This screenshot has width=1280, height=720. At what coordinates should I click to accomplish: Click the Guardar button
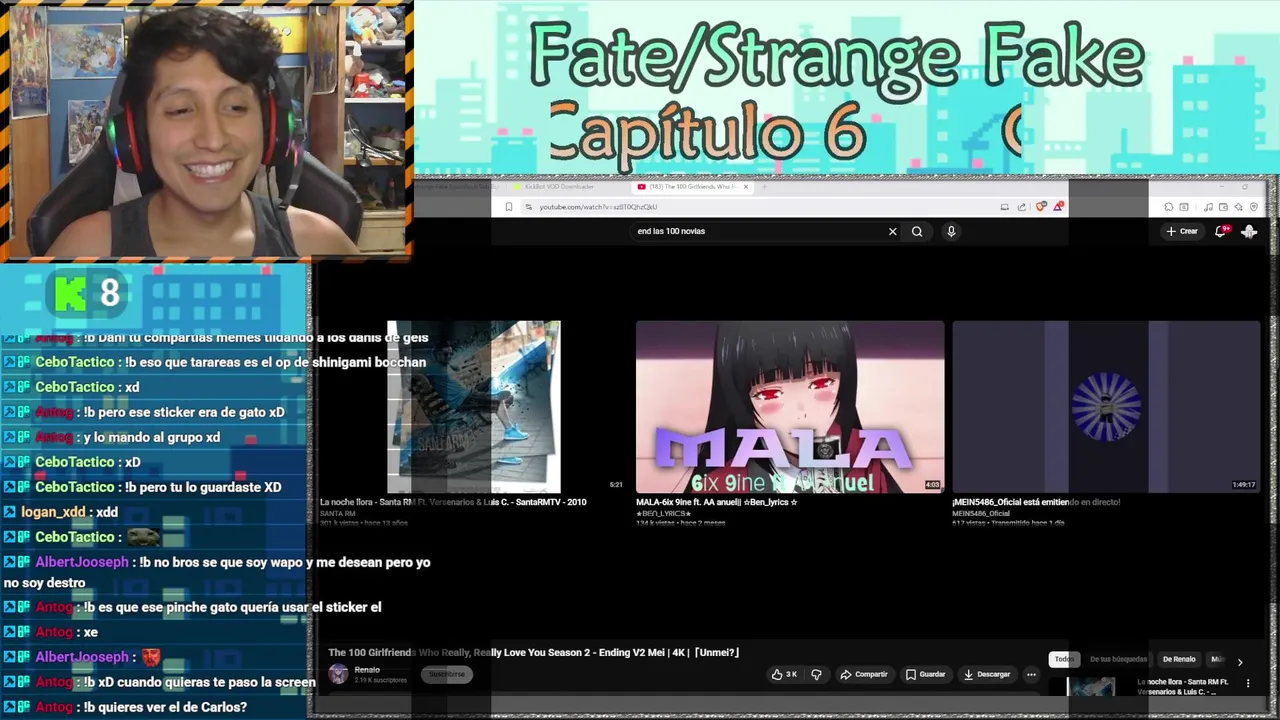pos(925,674)
